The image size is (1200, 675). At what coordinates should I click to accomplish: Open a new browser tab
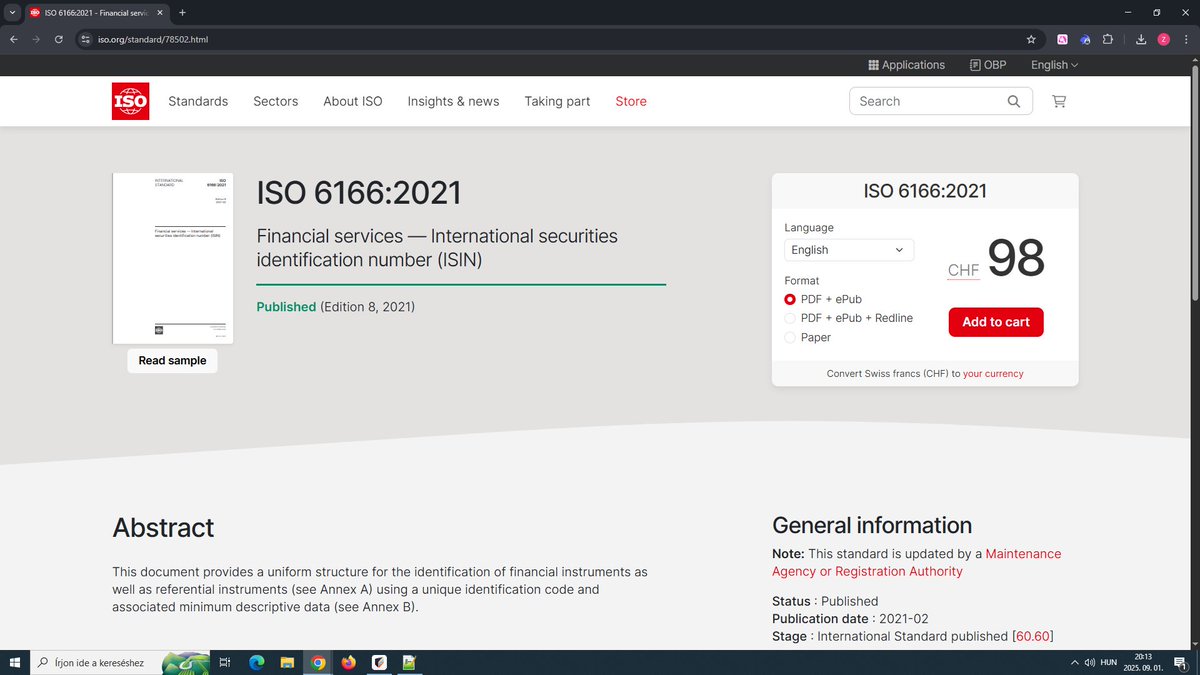pos(182,12)
